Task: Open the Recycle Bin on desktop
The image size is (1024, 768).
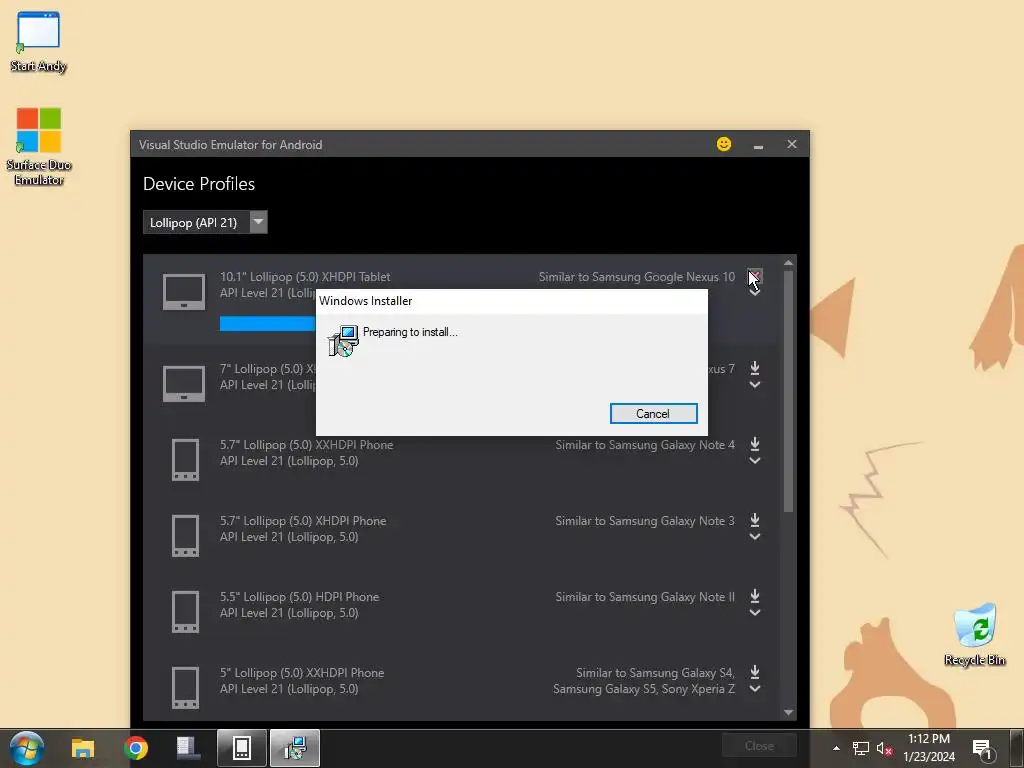Action: [x=975, y=635]
